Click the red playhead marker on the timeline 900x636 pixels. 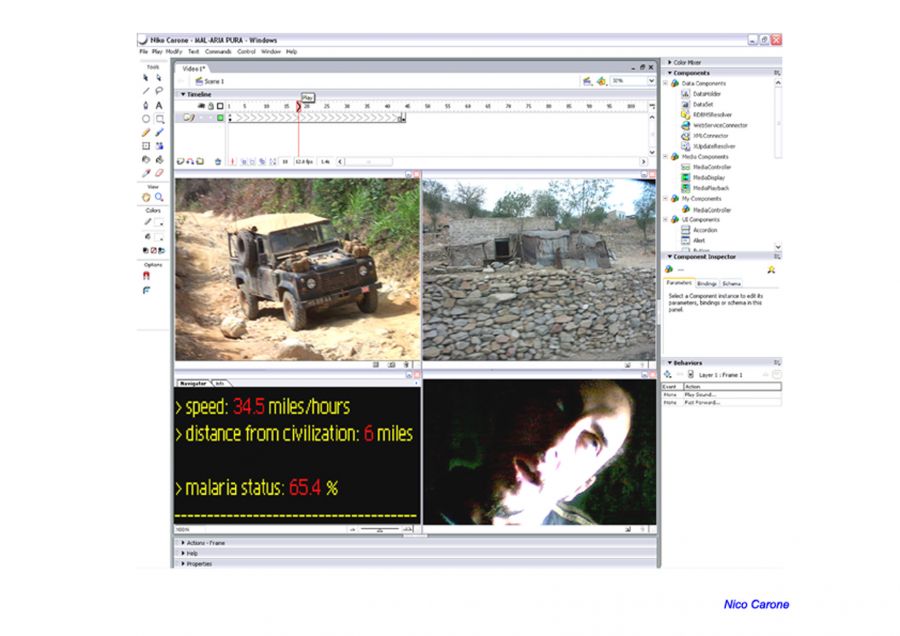point(298,106)
